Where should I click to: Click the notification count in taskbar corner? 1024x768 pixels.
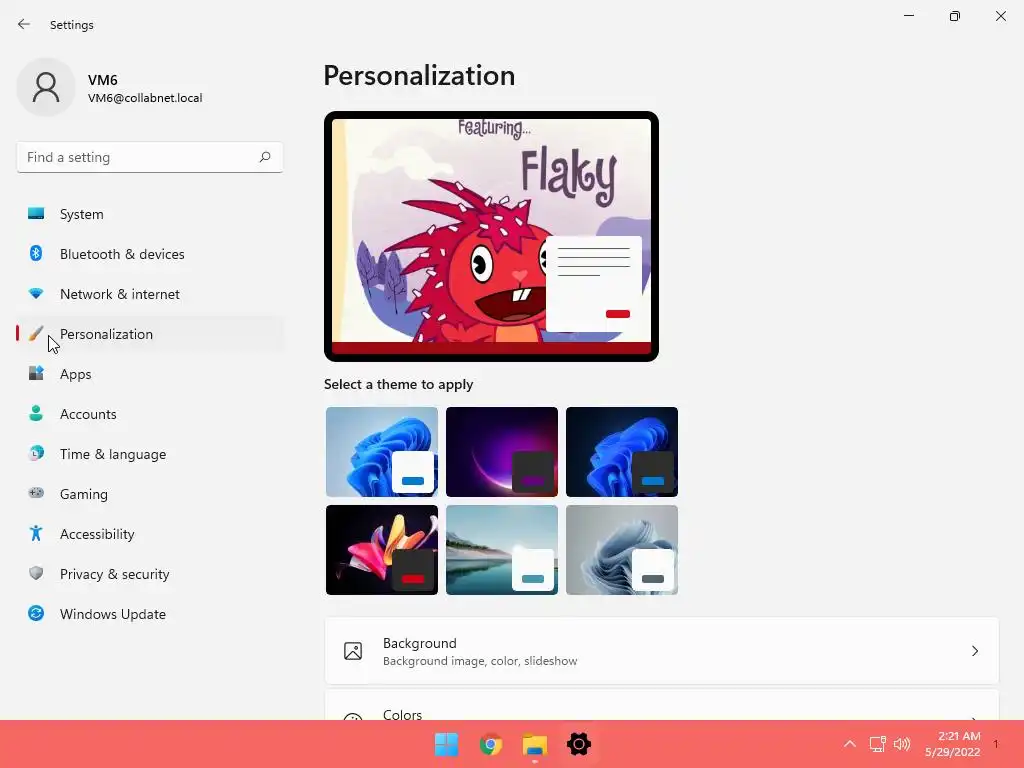coord(996,744)
